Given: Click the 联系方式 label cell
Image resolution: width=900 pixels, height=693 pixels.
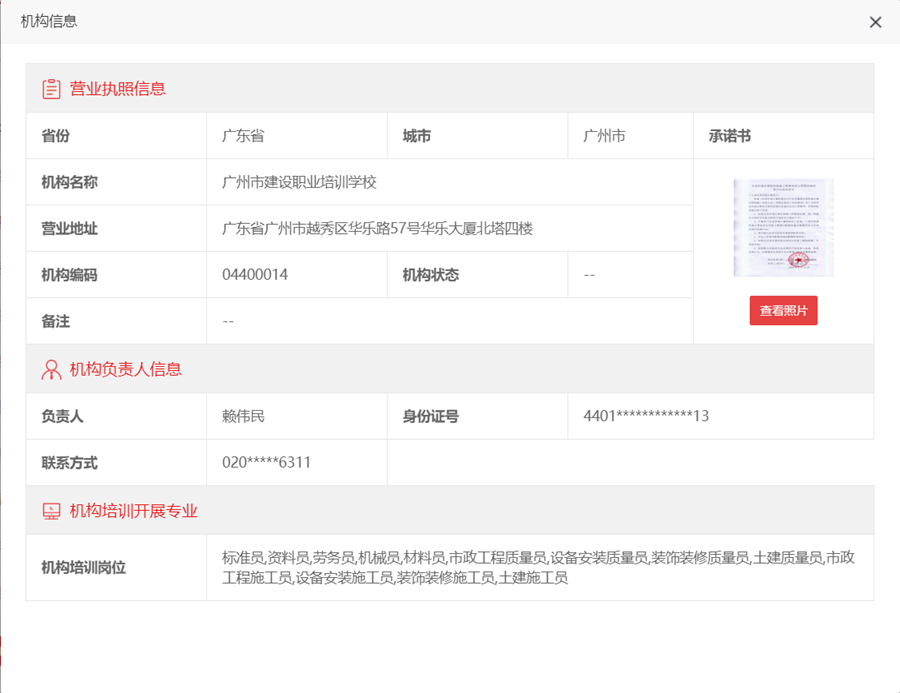Looking at the screenshot, I should 116,463.
